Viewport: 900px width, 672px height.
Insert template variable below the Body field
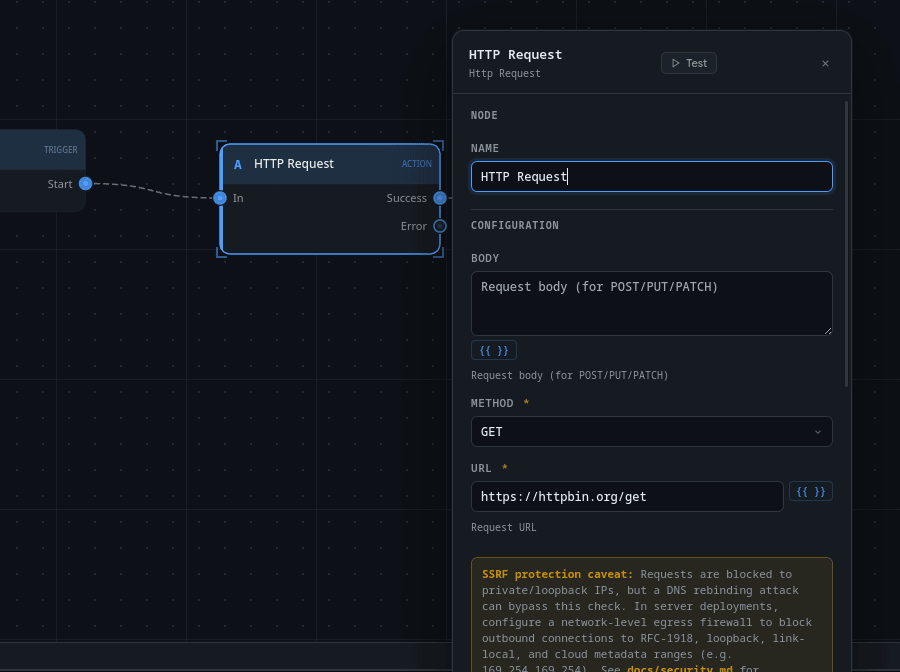[x=494, y=350]
